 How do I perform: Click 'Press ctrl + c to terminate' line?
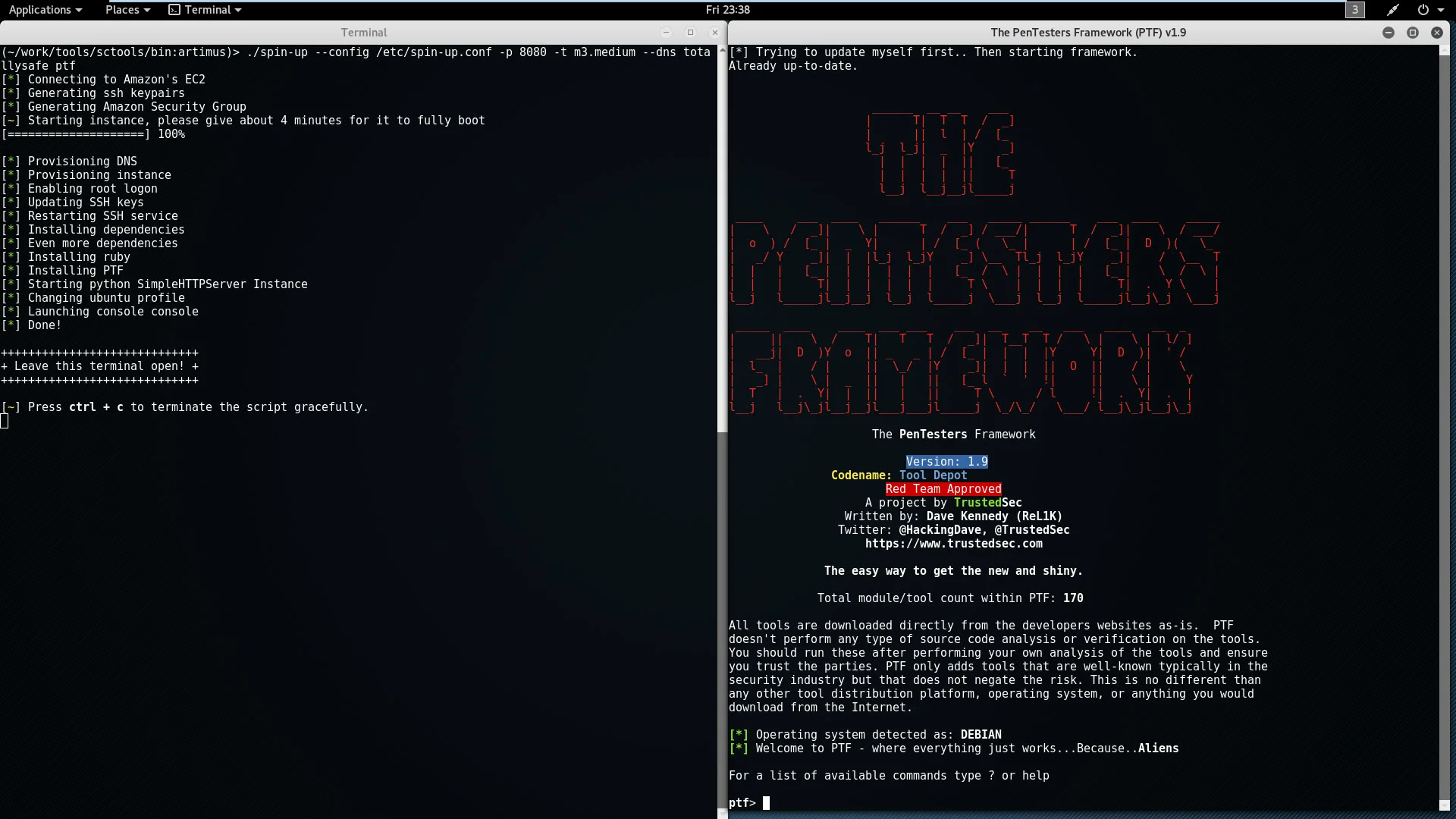pyautogui.click(x=185, y=407)
